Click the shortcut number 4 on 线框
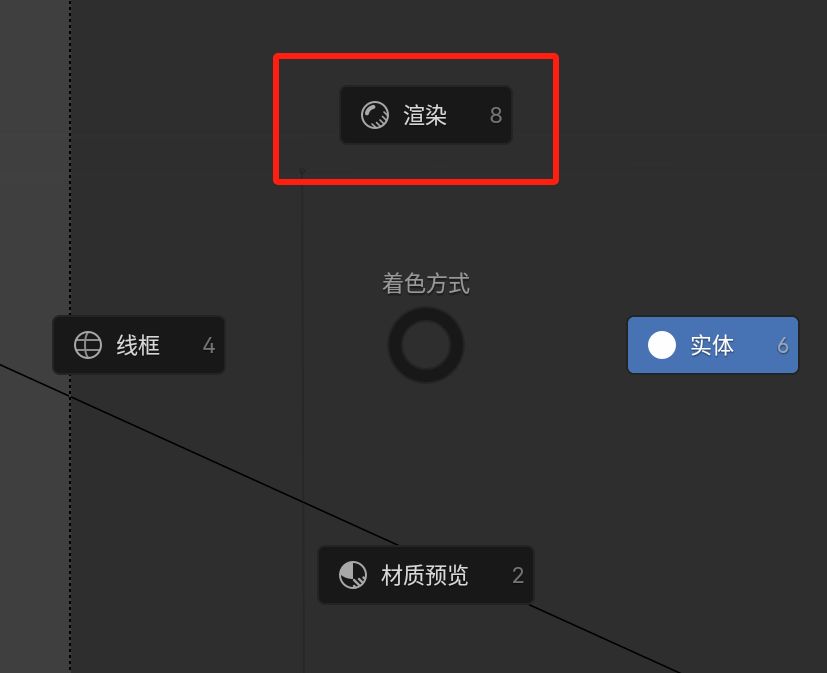827x673 pixels. pos(209,345)
